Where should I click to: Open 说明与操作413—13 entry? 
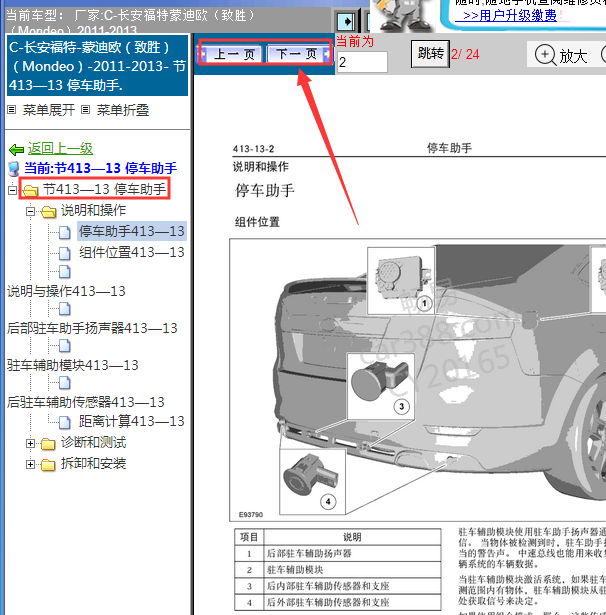click(66, 291)
